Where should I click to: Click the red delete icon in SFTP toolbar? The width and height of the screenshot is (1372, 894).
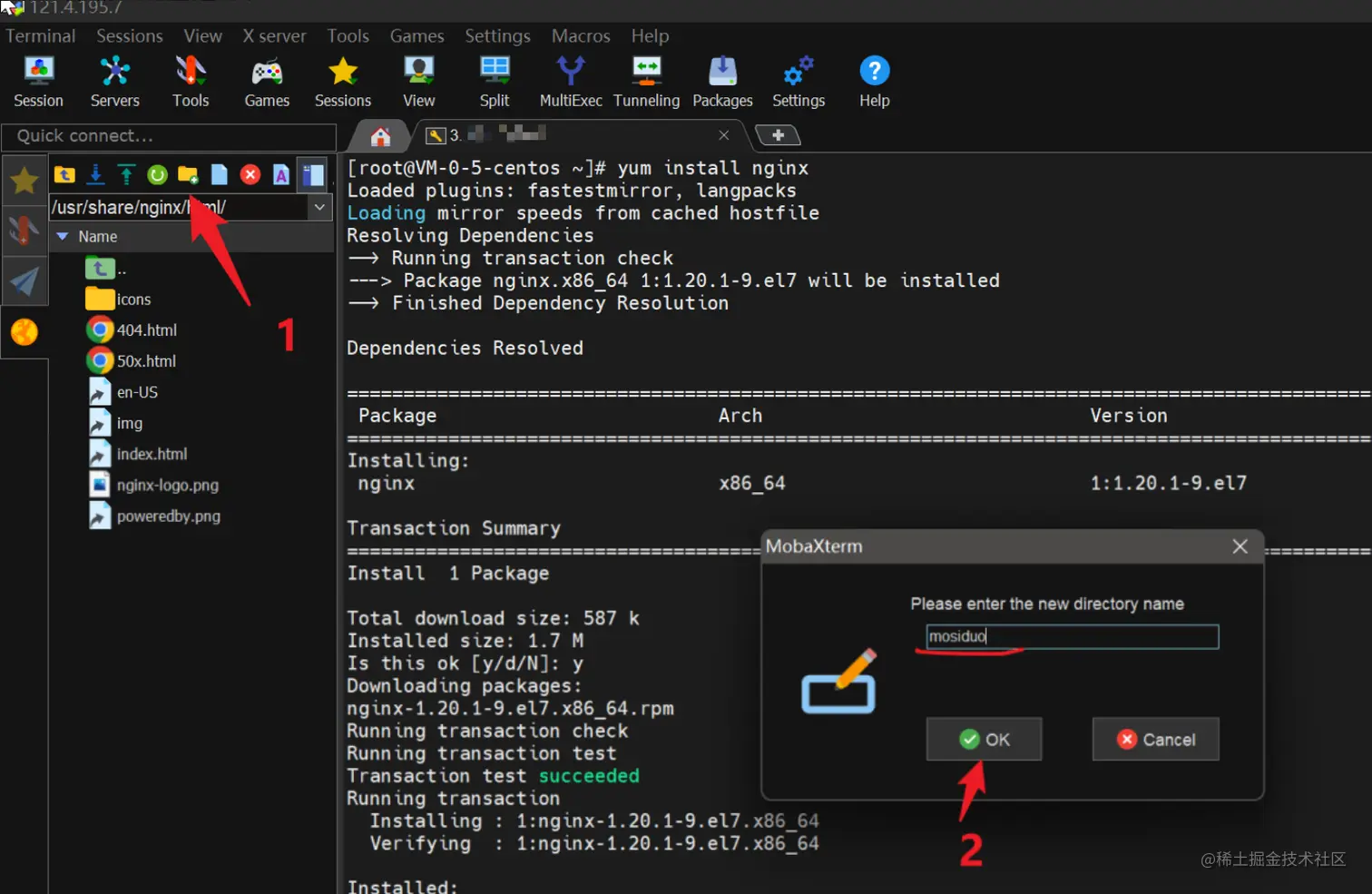[x=250, y=174]
